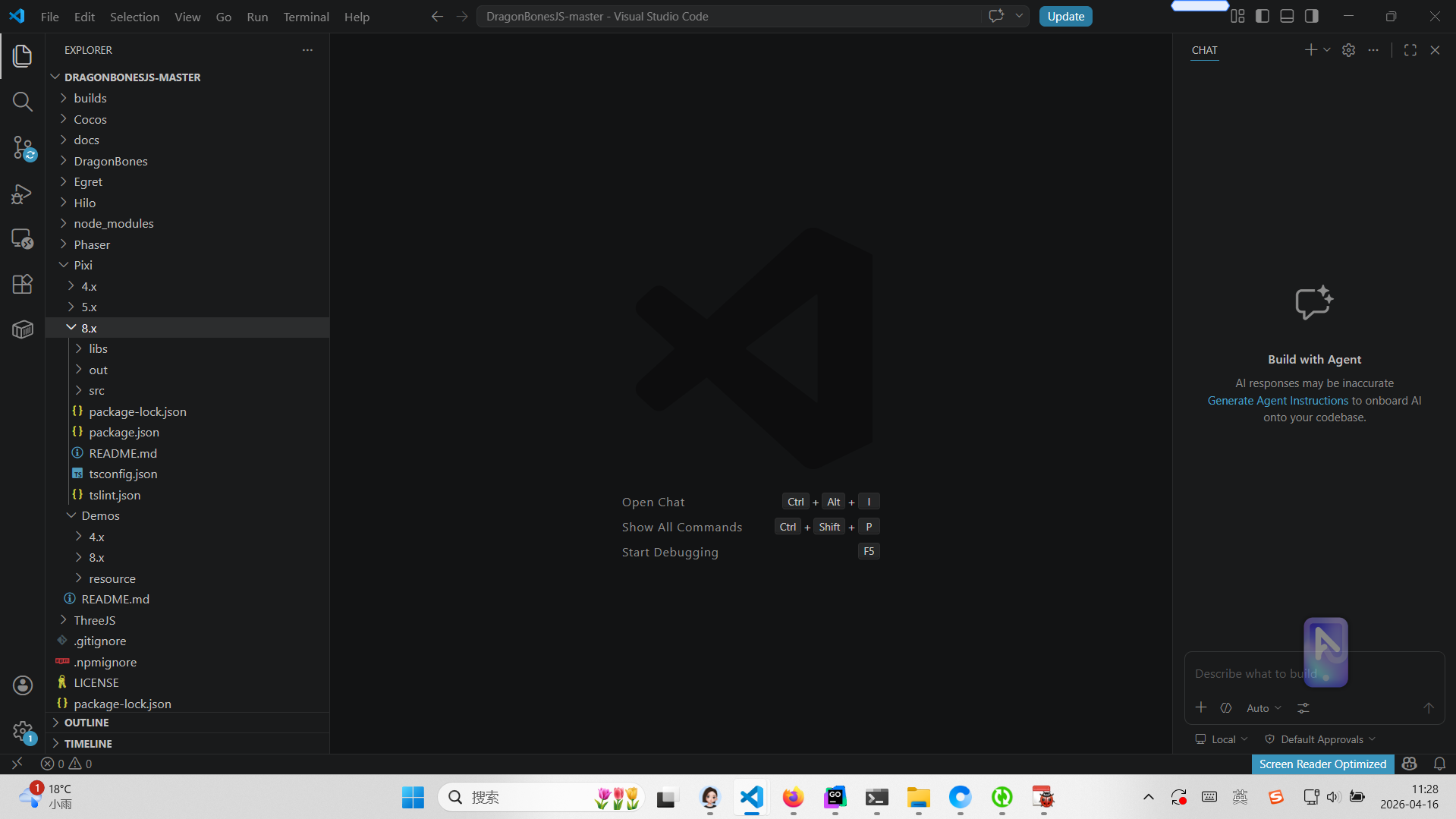The width and height of the screenshot is (1456, 819).
Task: Open Remote Explorer view icon
Action: (23, 239)
